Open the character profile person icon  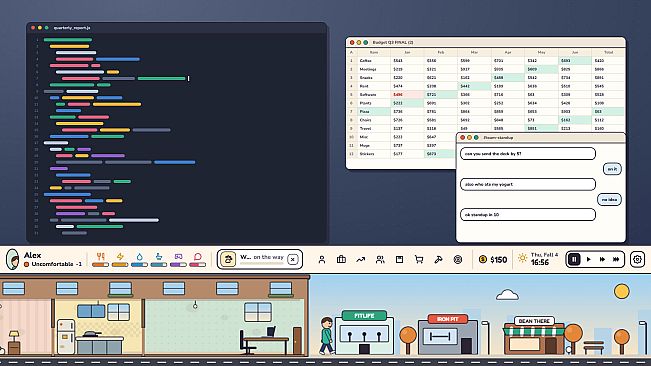322,260
